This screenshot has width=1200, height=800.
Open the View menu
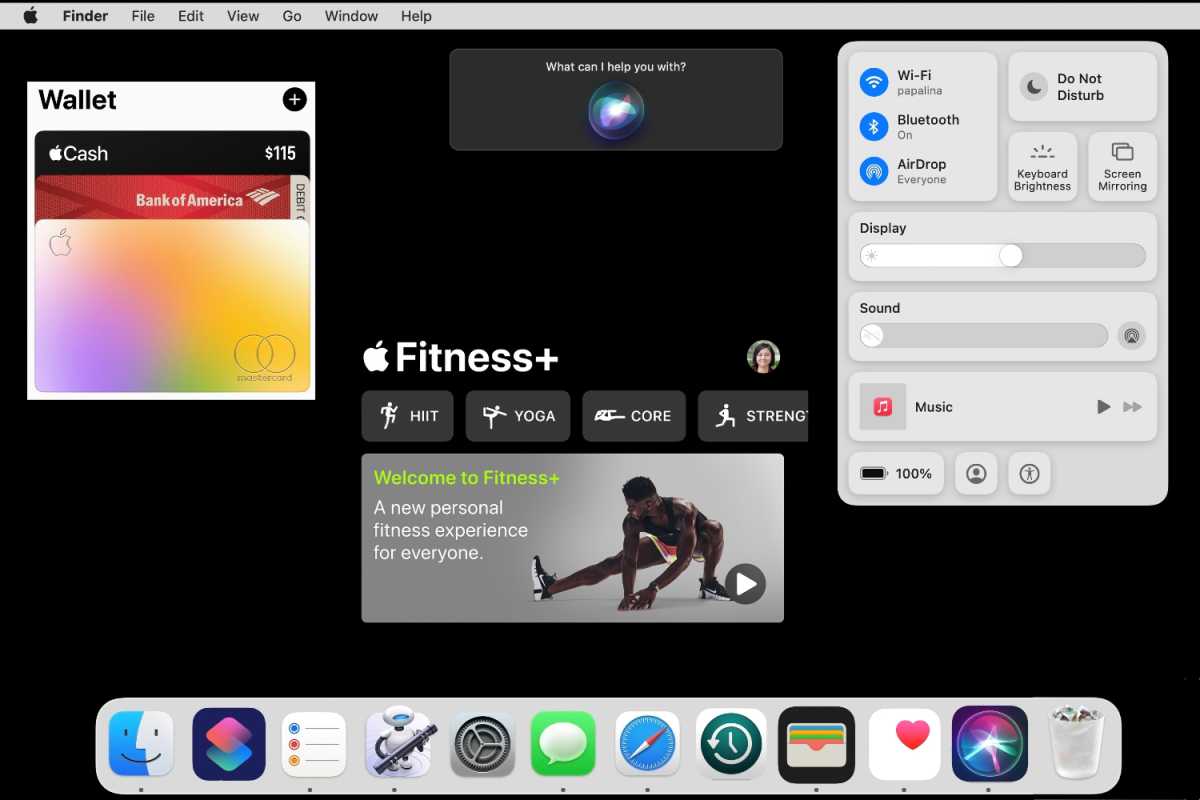(x=243, y=16)
